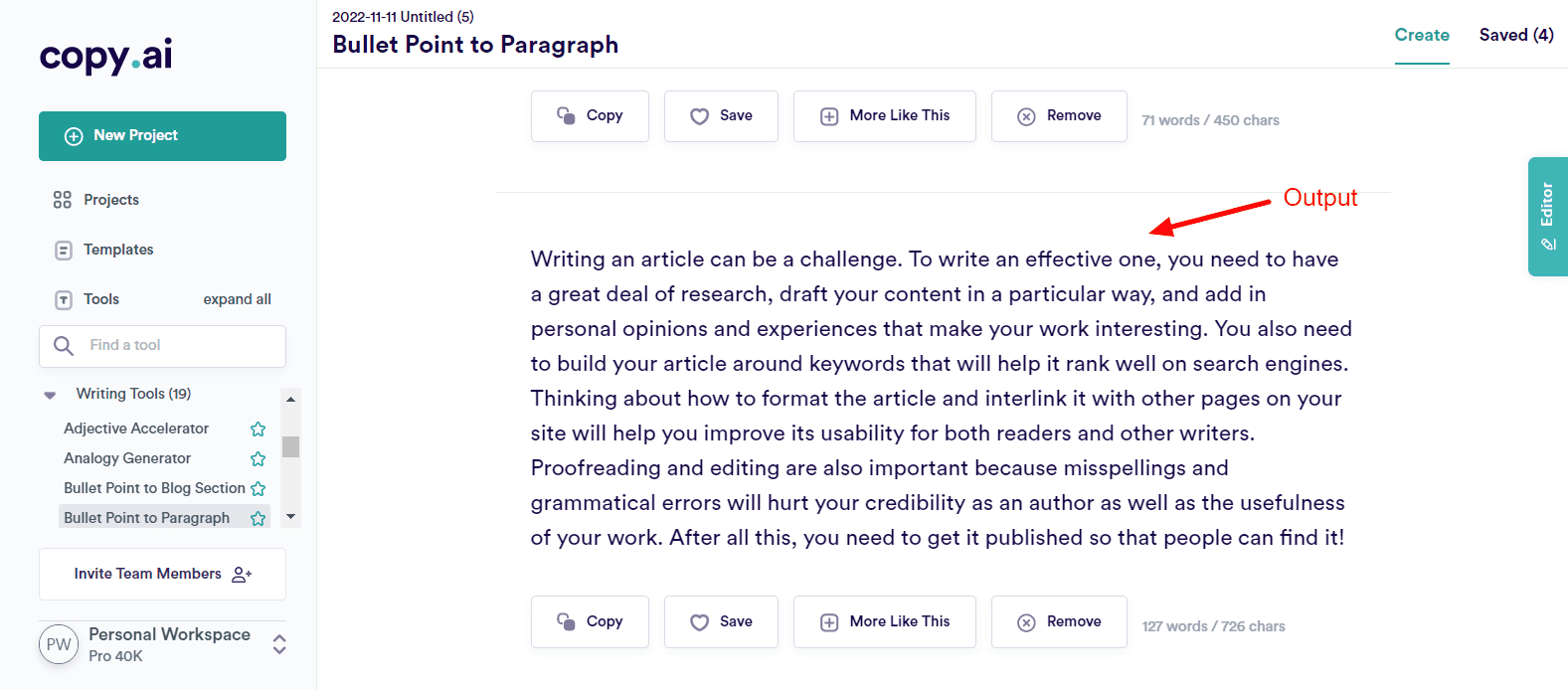
Task: Toggle star on Bullet Point to Paragraph
Action: 259,518
